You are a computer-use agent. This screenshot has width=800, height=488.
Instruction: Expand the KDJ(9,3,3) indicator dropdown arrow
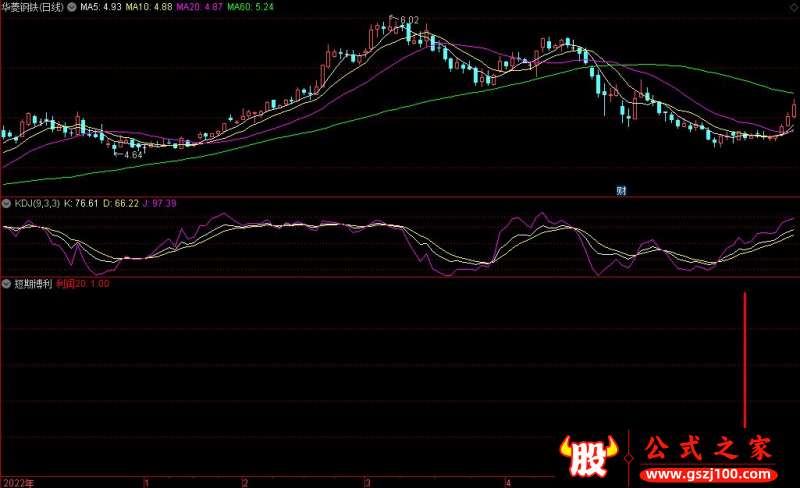pyautogui.click(x=6, y=204)
